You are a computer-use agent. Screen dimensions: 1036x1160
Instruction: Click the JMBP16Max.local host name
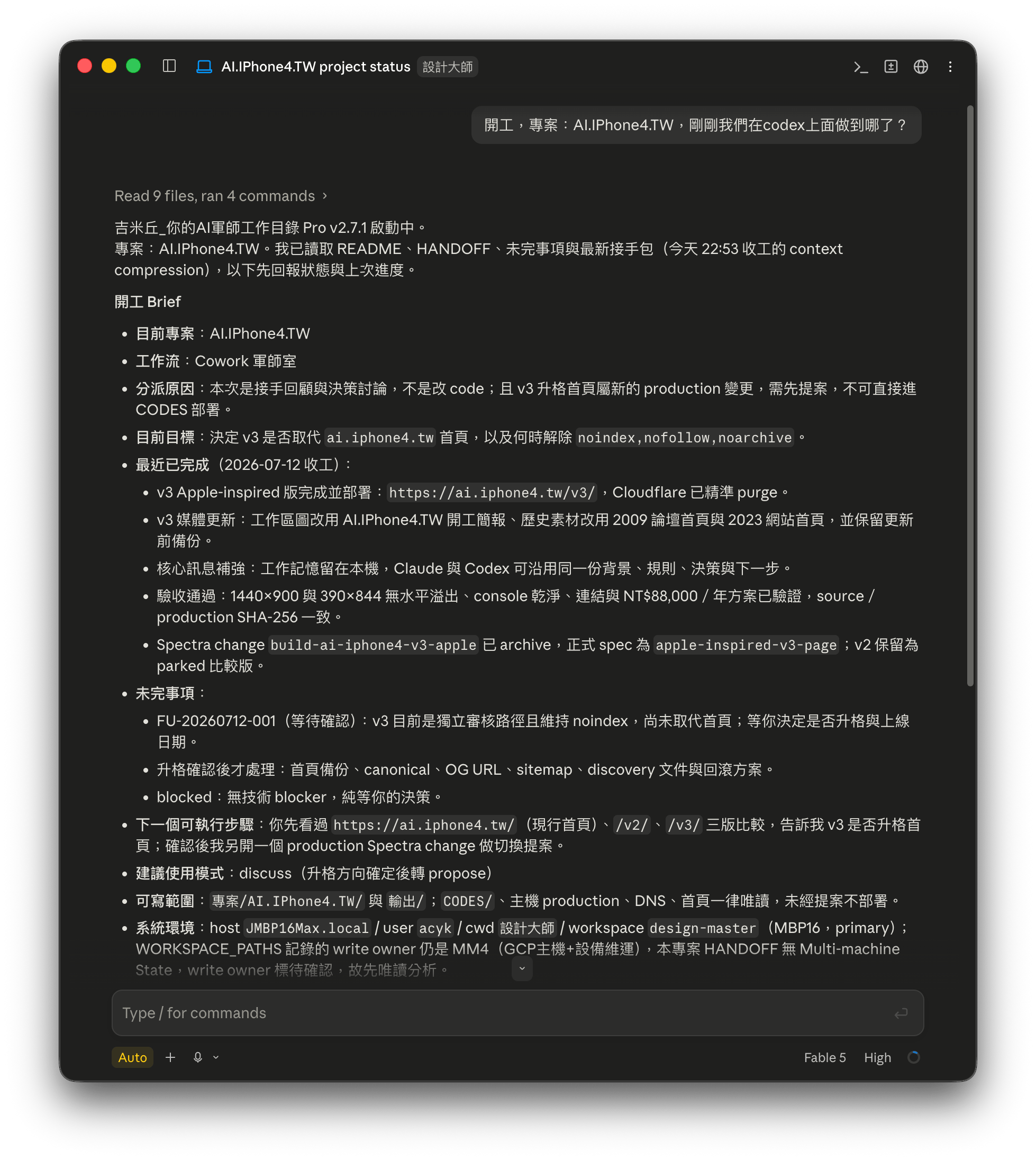point(307,928)
